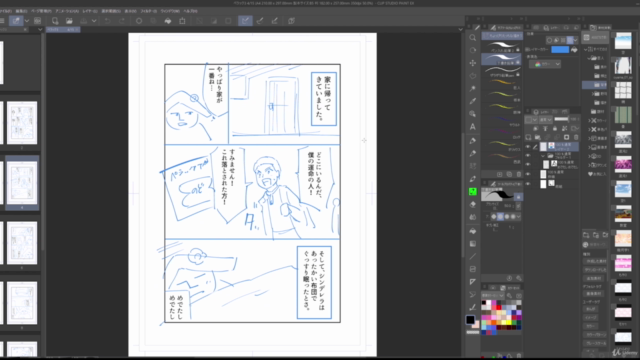Click the 画像素材 tag button
The image size is (640, 360).
point(593,293)
